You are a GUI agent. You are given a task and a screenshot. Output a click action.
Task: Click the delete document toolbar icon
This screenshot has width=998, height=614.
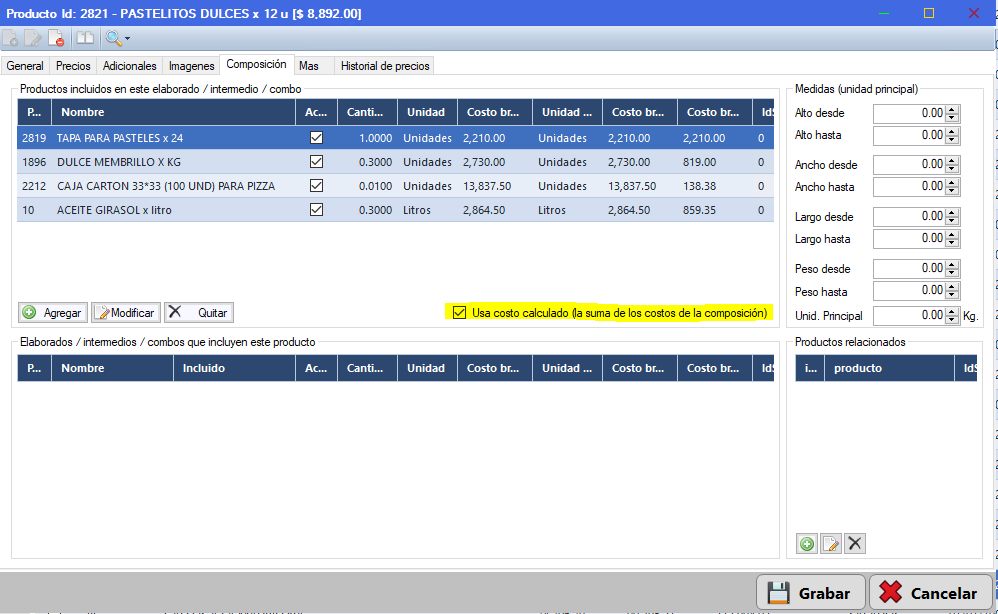coord(56,39)
